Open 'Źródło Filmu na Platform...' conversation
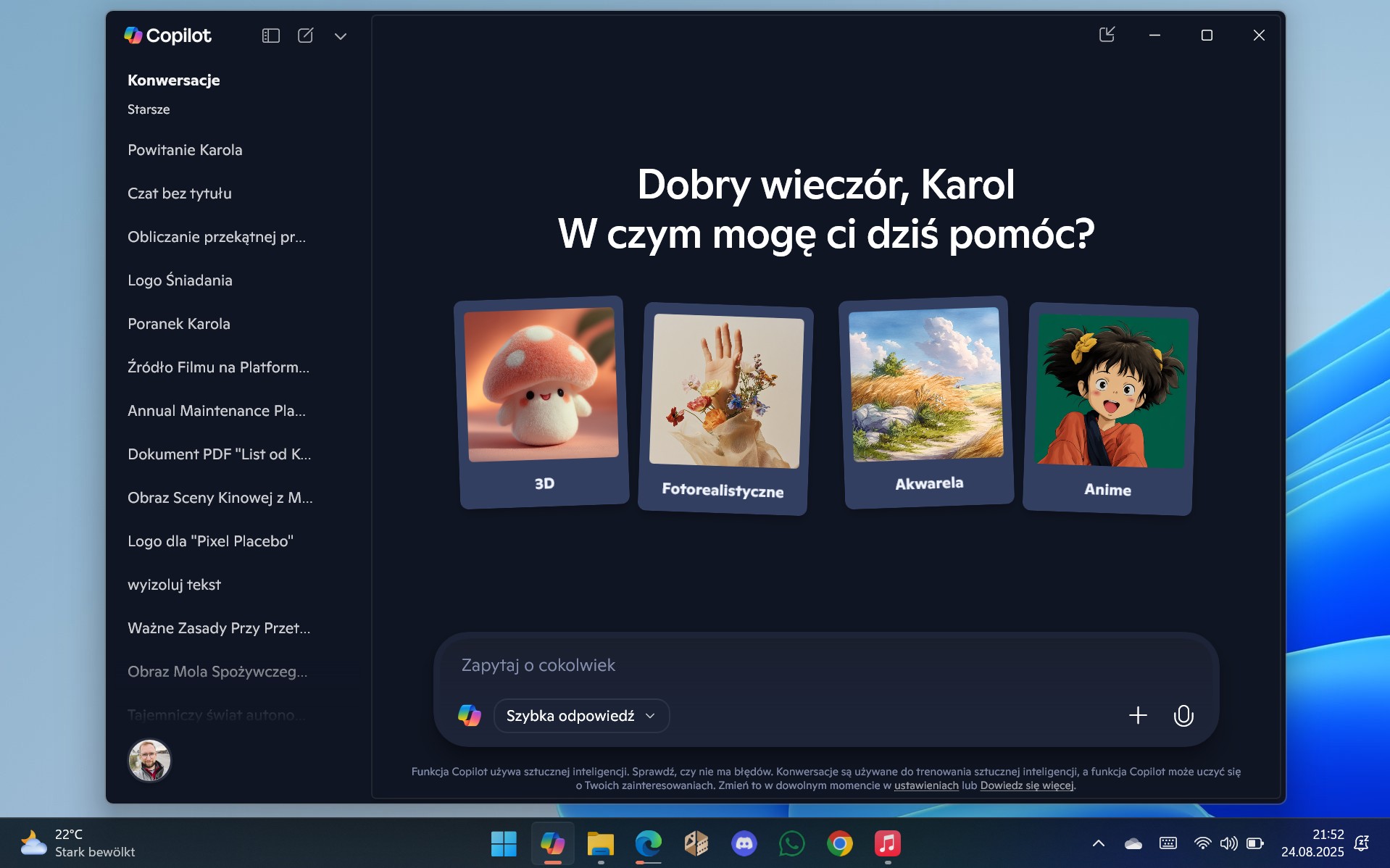The image size is (1390, 868). [218, 367]
